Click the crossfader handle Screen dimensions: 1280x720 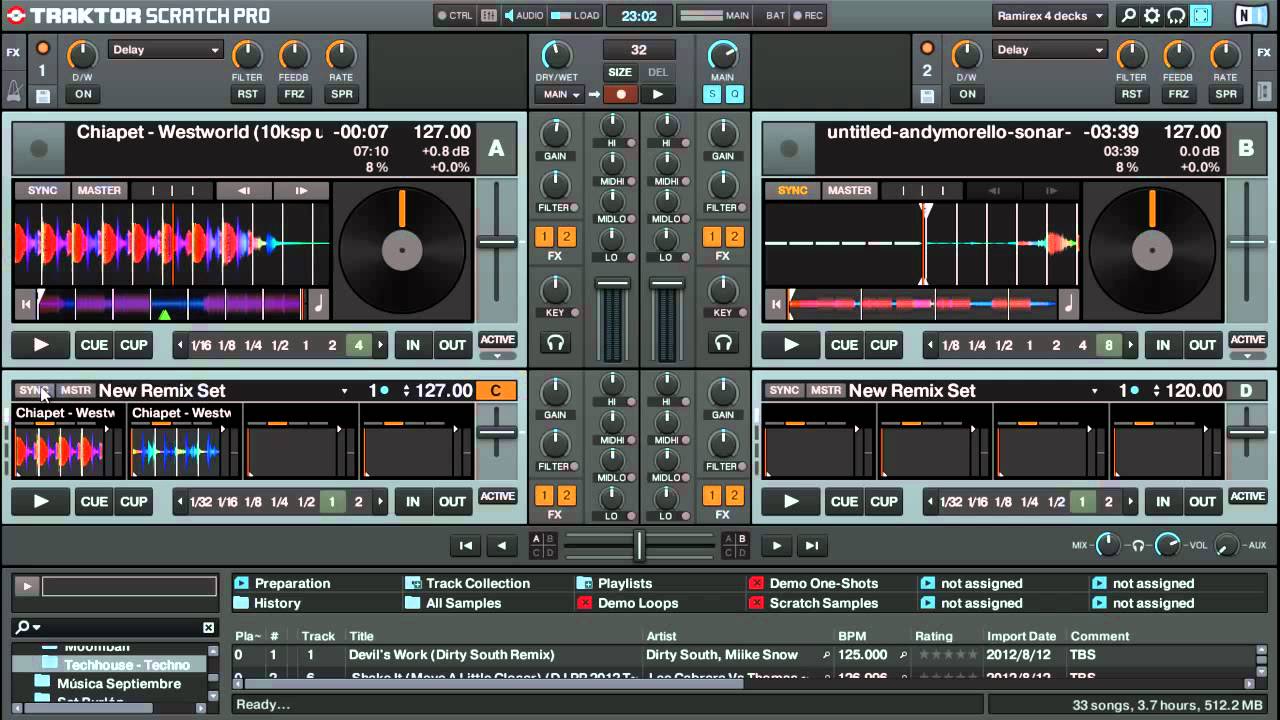[639, 545]
